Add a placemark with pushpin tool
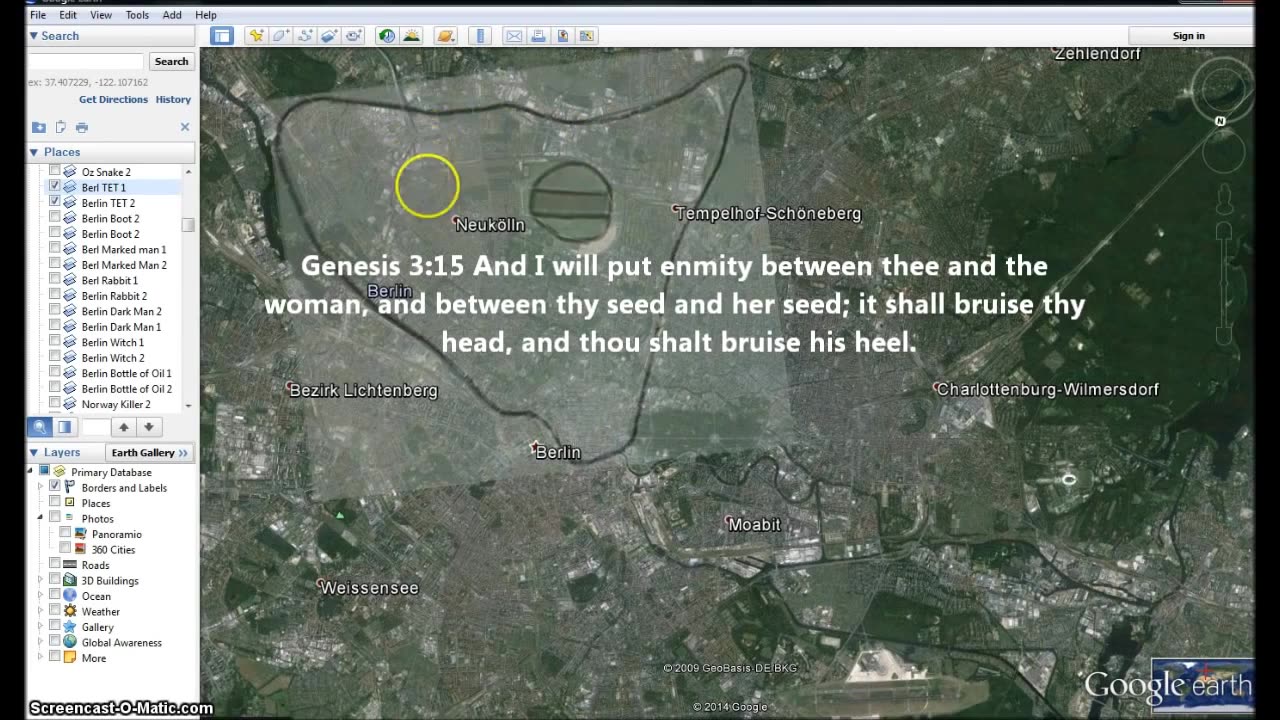 pos(257,36)
